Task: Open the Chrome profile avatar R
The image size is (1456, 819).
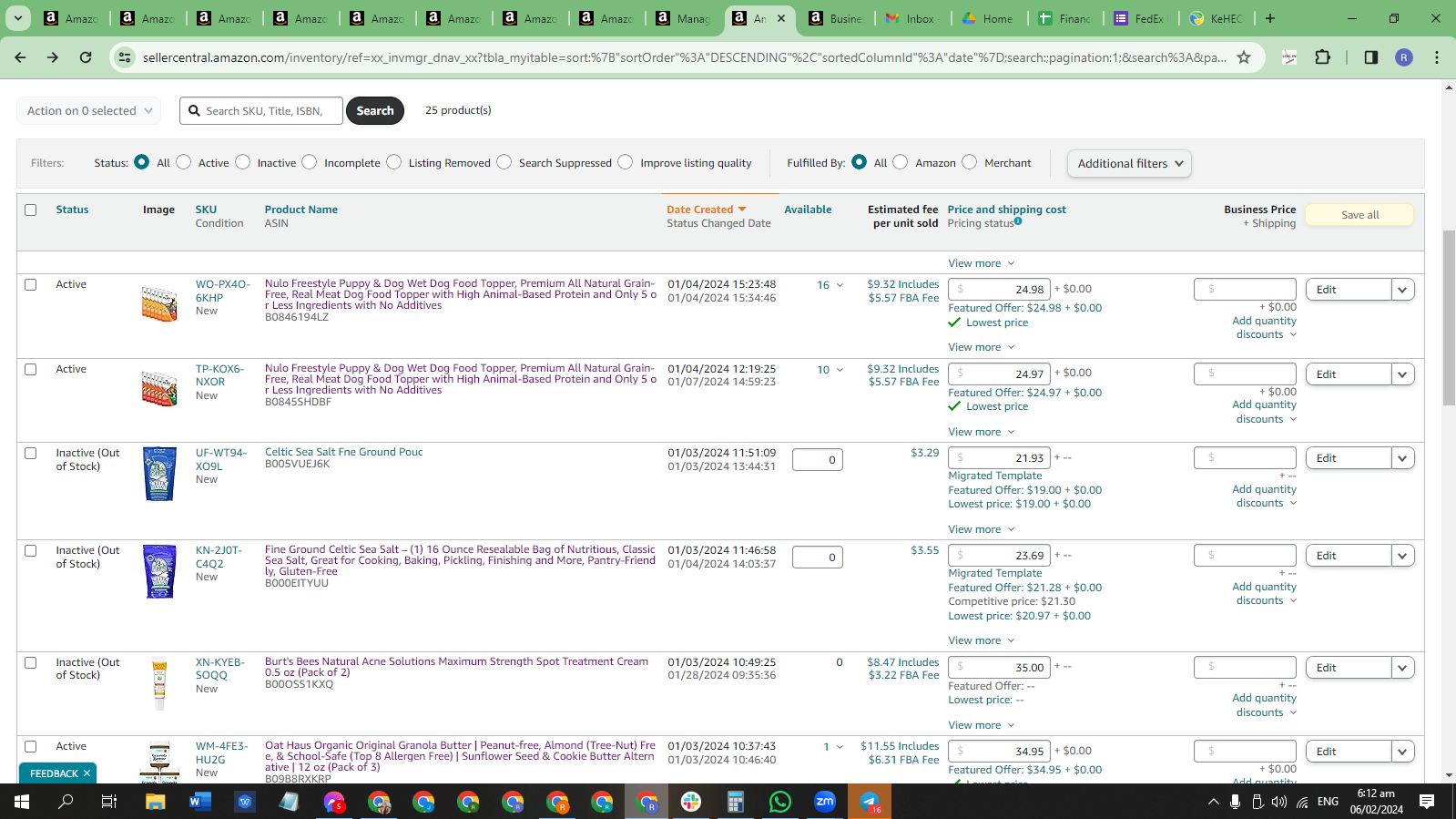Action: click(1404, 57)
